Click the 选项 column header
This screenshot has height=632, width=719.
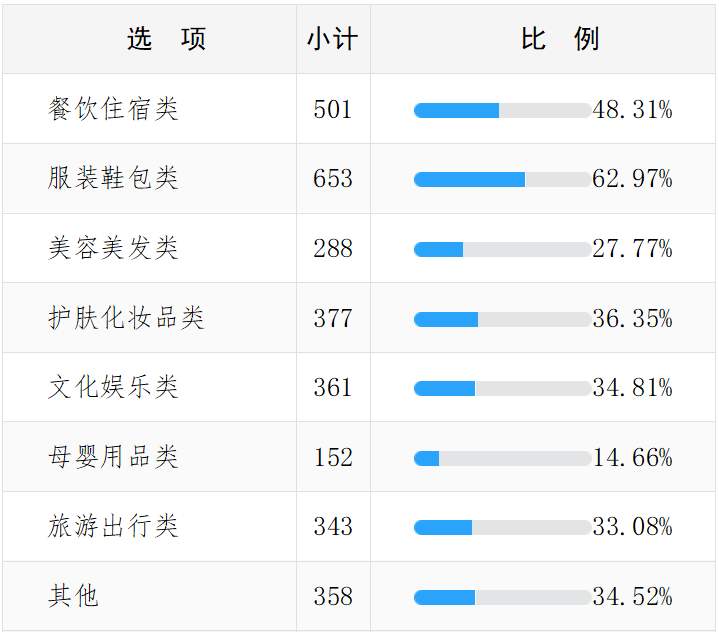tap(166, 39)
